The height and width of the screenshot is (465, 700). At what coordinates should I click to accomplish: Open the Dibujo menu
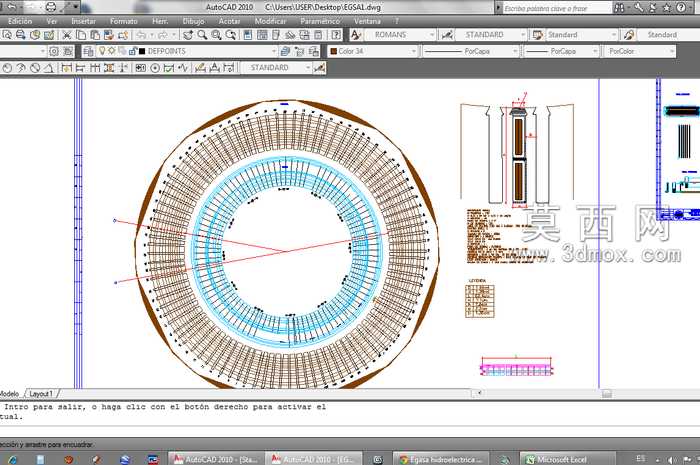point(193,21)
